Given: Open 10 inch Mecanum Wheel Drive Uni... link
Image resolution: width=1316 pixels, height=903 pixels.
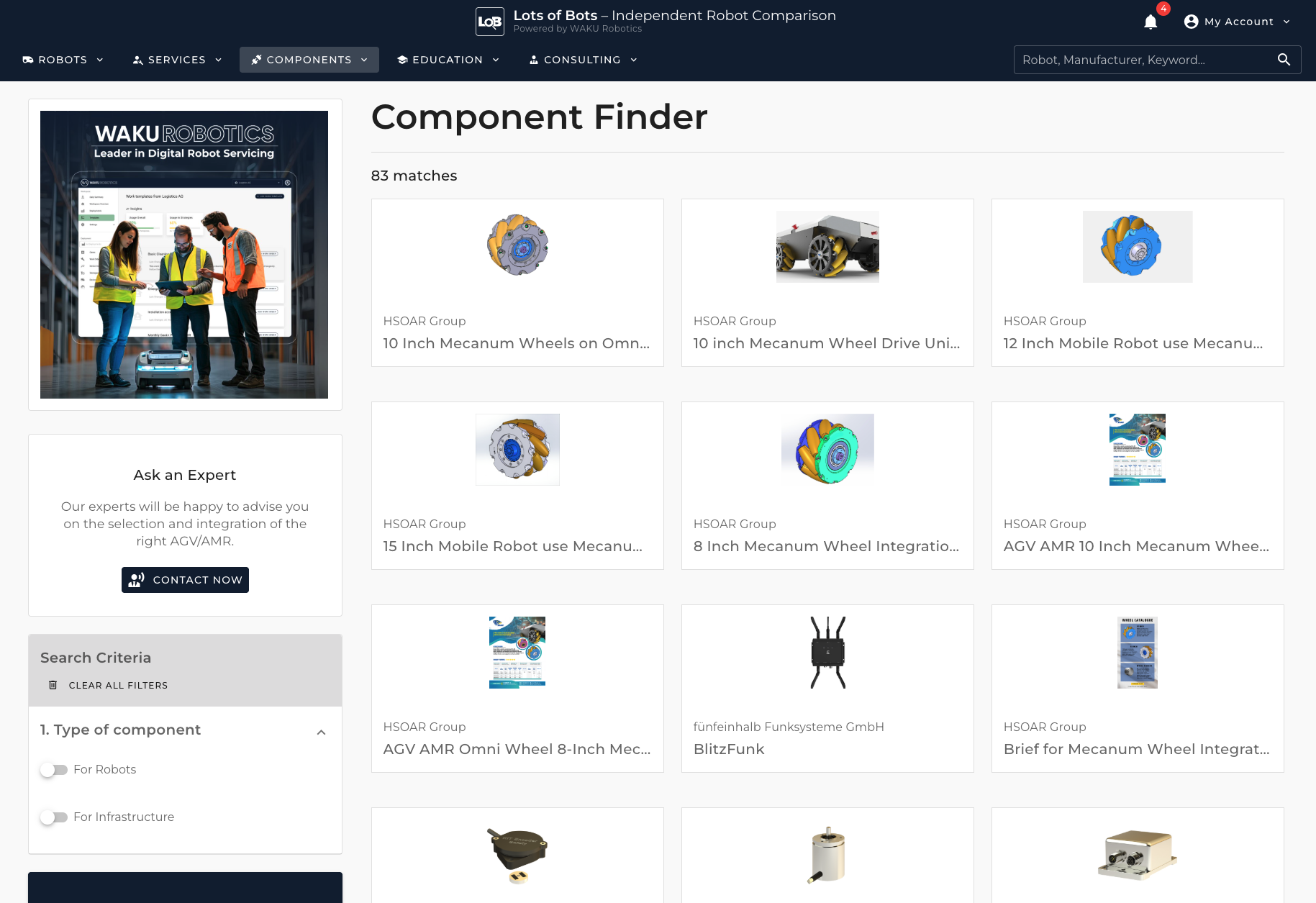Looking at the screenshot, I should 827,343.
